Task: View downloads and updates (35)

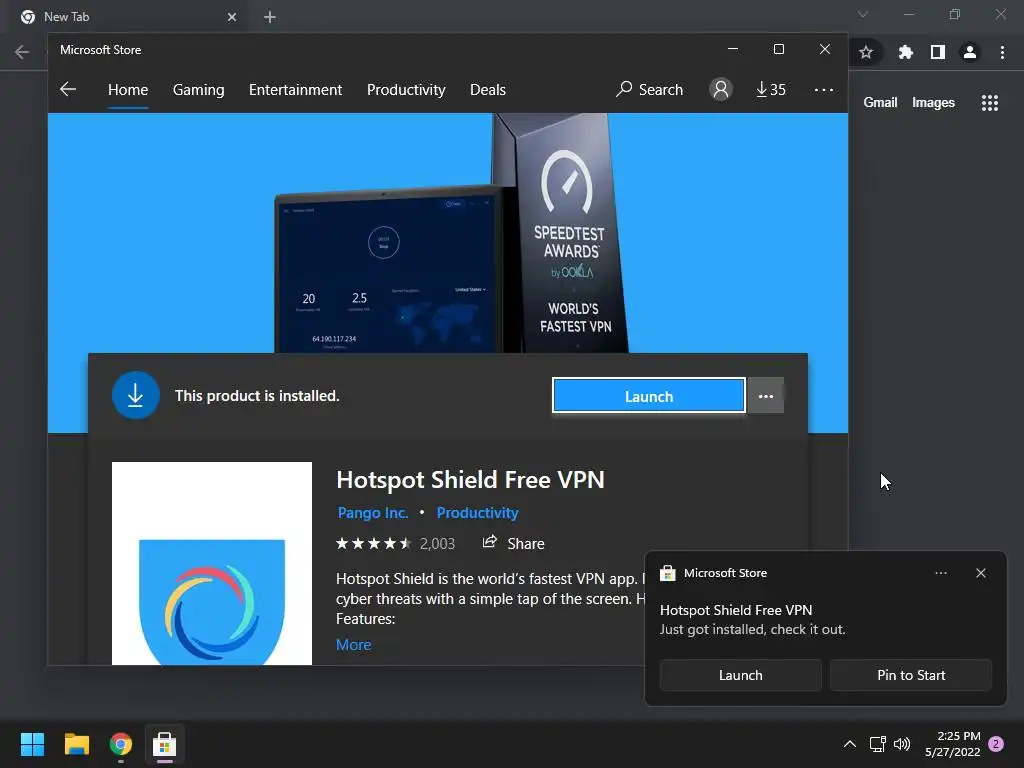Action: (771, 89)
